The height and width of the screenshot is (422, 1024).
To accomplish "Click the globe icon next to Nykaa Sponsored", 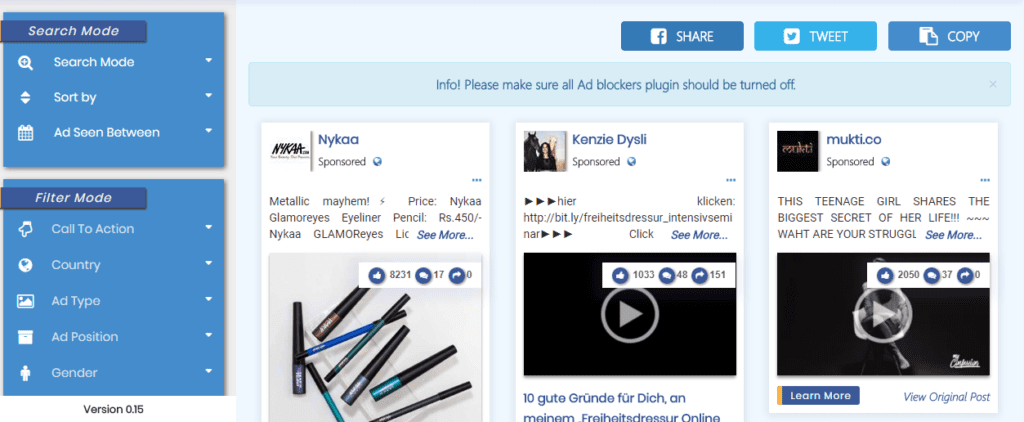I will [x=377, y=162].
